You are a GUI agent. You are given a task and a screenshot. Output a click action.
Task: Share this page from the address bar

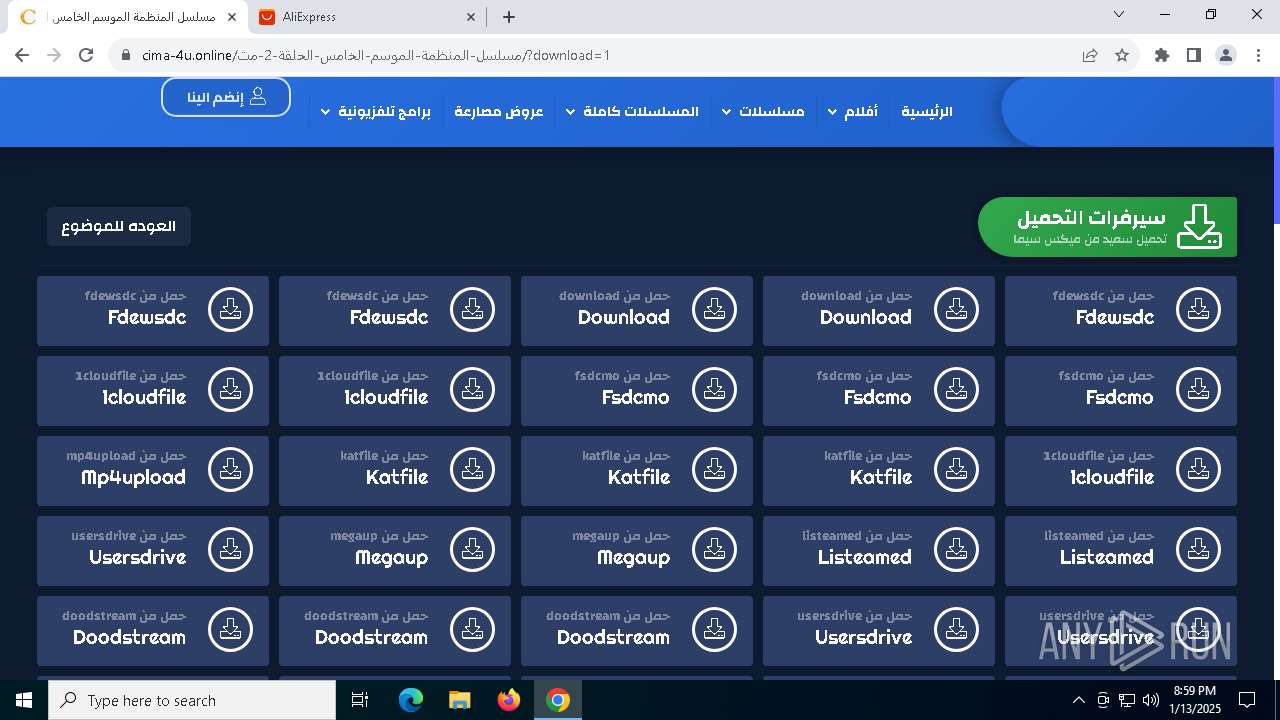[1090, 55]
